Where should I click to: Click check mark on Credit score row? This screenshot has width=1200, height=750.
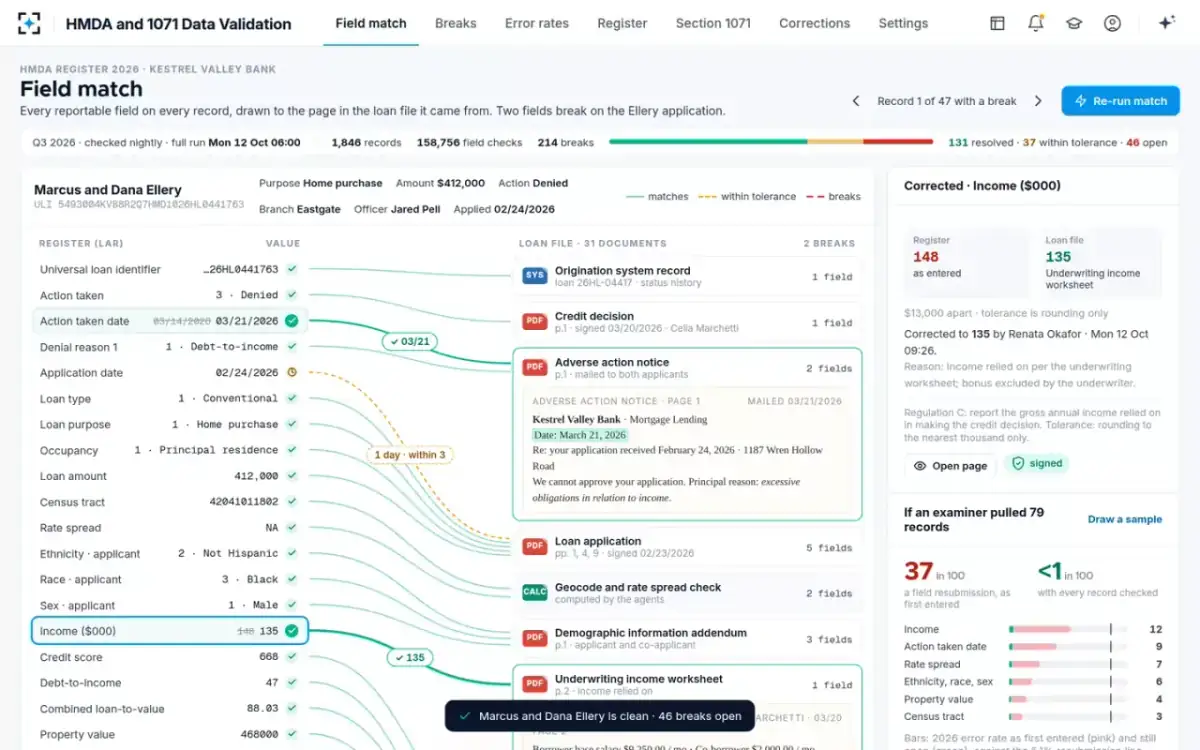292,657
